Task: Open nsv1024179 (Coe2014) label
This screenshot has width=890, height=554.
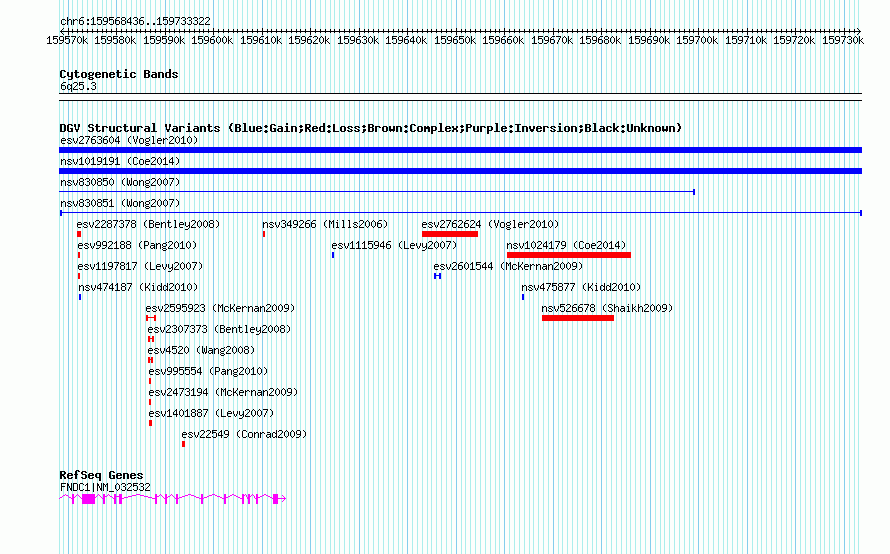Action: (x=566, y=245)
